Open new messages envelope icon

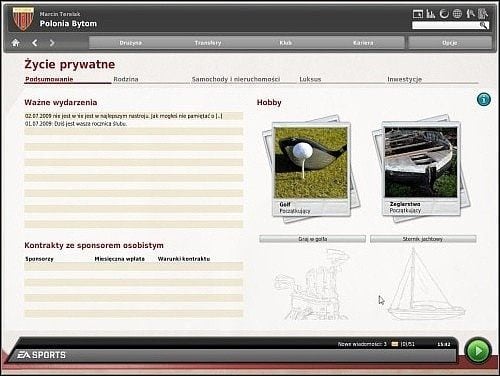click(x=395, y=344)
